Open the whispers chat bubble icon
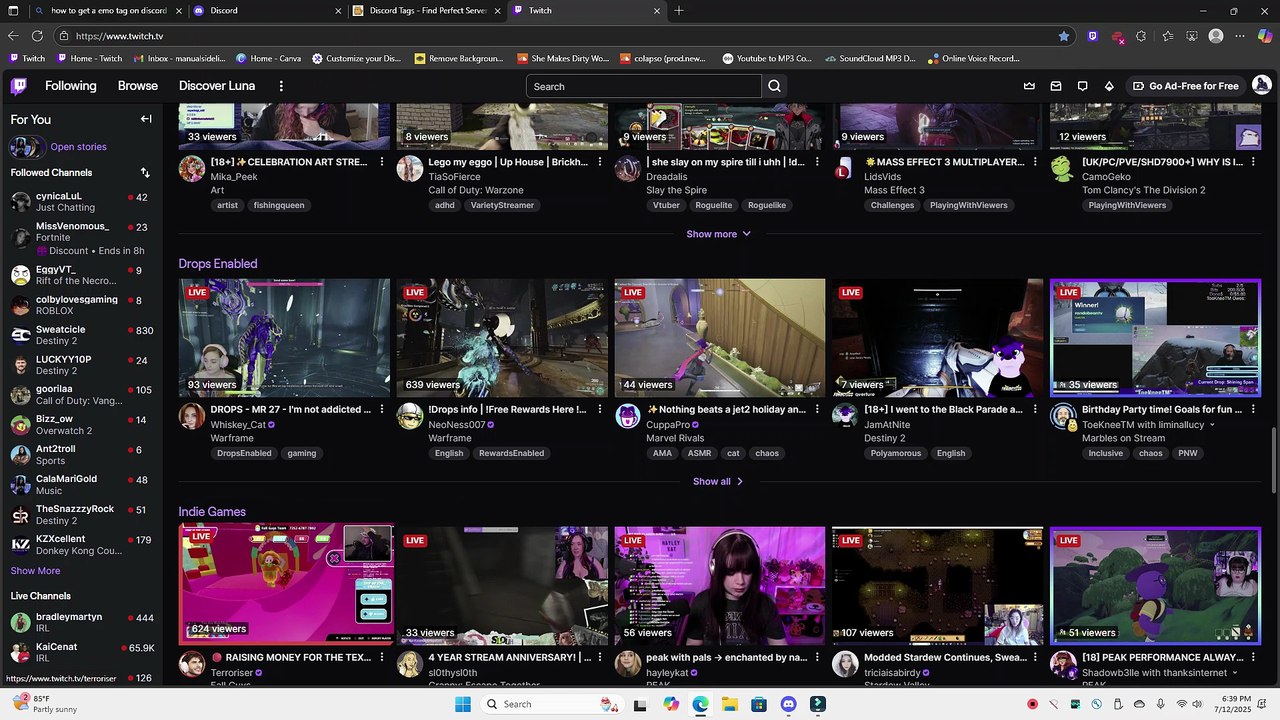The image size is (1280, 720). point(1082,86)
